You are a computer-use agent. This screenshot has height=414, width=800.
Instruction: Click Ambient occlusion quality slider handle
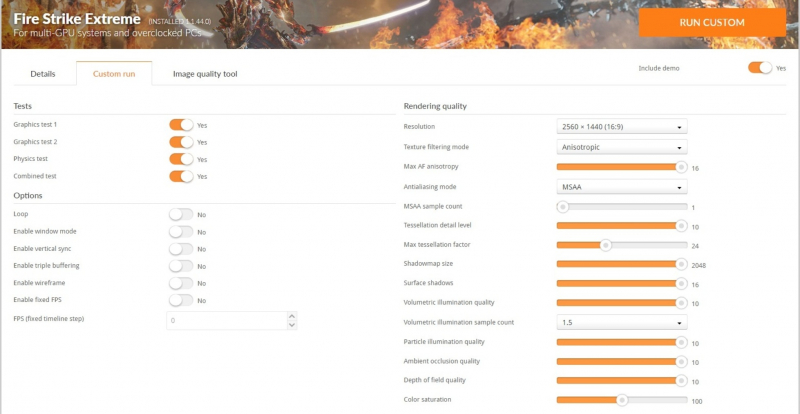pyautogui.click(x=681, y=362)
